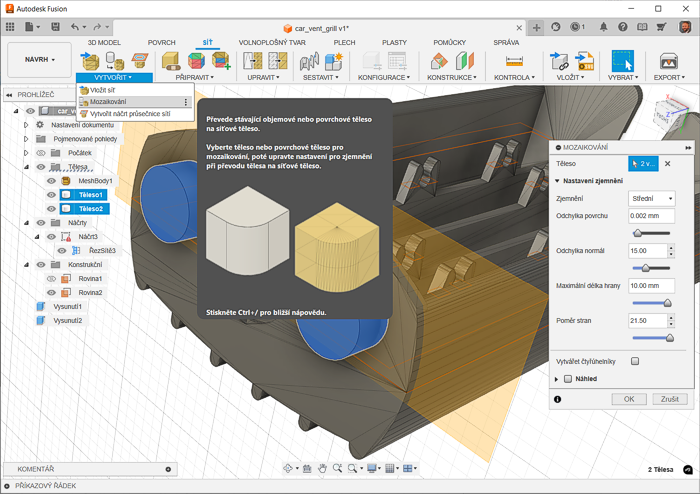Switch to the POVRCH tab
Image resolution: width=700 pixels, height=494 pixels.
[162, 42]
